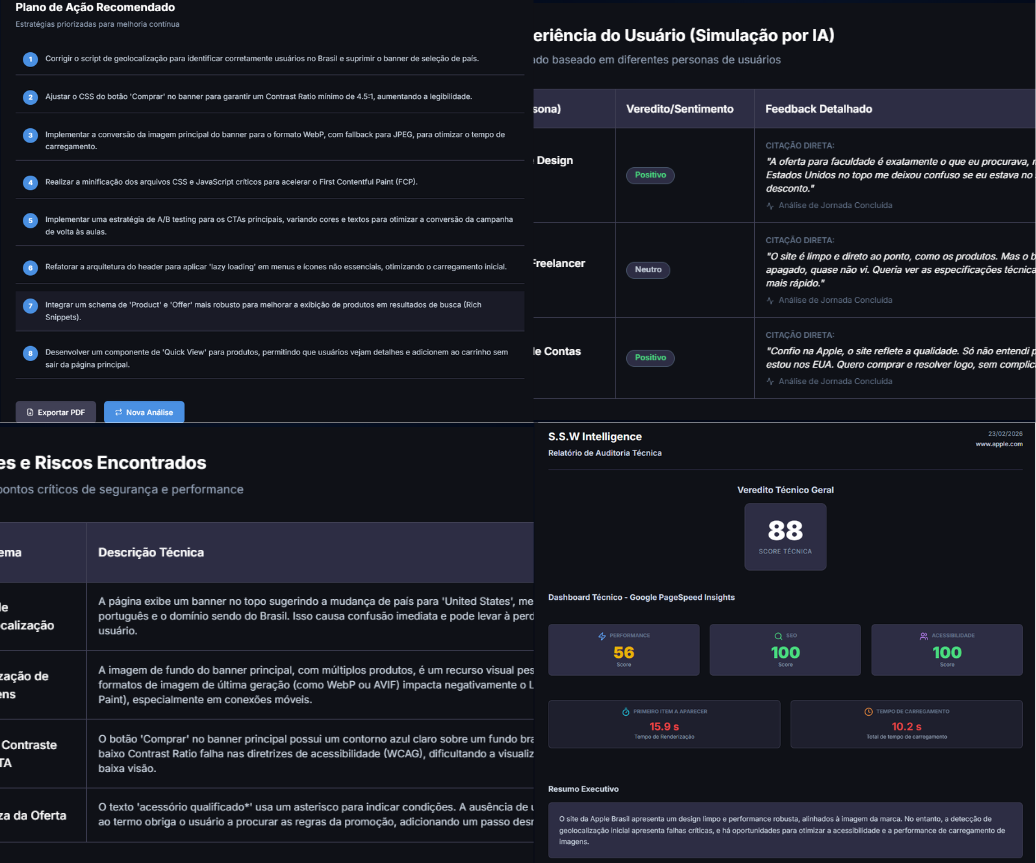Click the number 7 badge on highlighted step
Viewport: 1036px width, 863px height.
coord(30,305)
